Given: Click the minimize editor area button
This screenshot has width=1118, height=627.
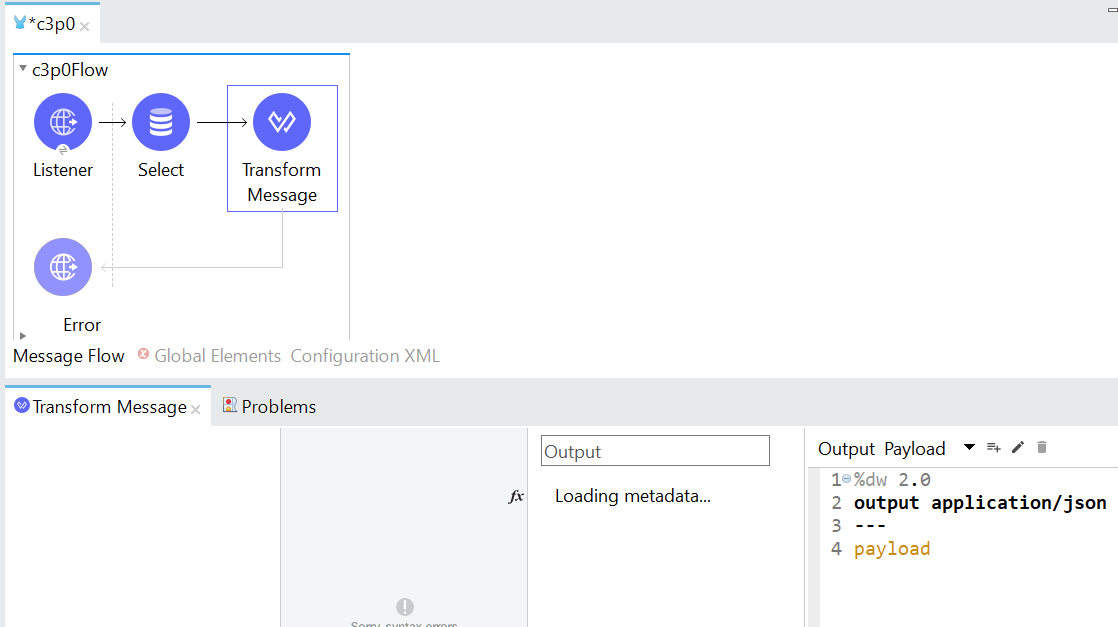Looking at the screenshot, I should (1111, 9).
